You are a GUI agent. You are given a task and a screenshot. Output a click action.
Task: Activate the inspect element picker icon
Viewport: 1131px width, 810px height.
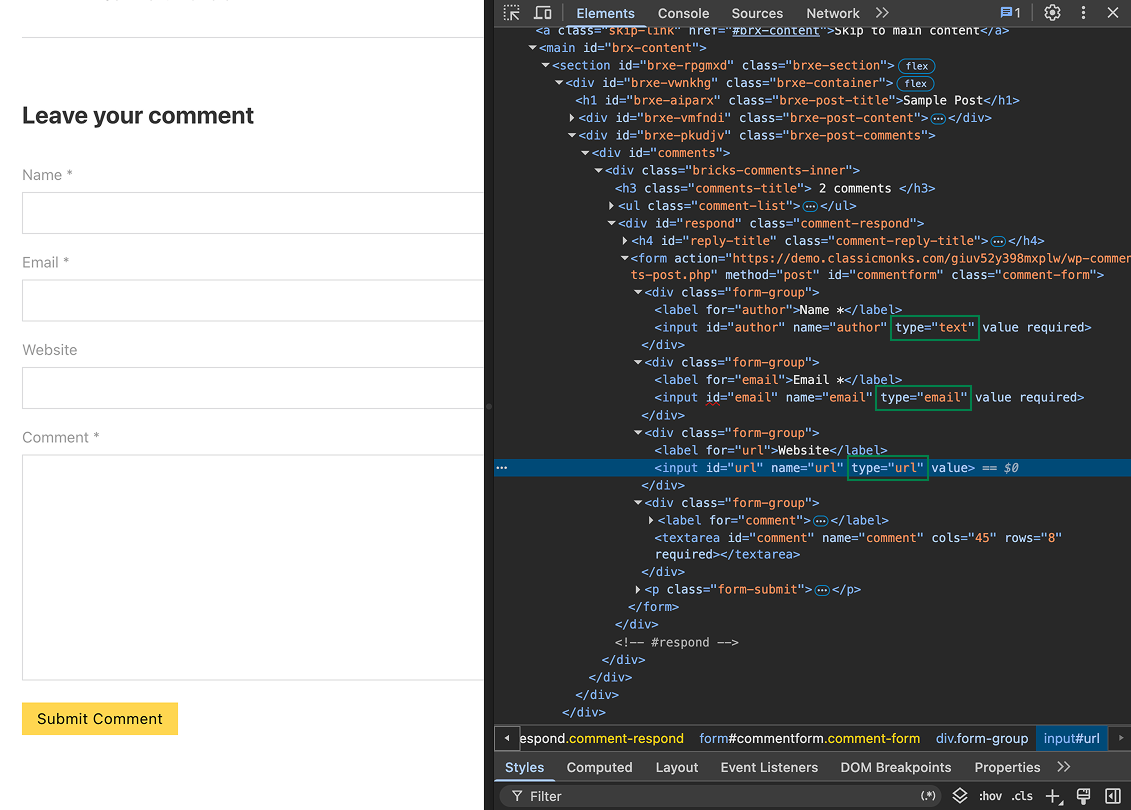tap(511, 13)
